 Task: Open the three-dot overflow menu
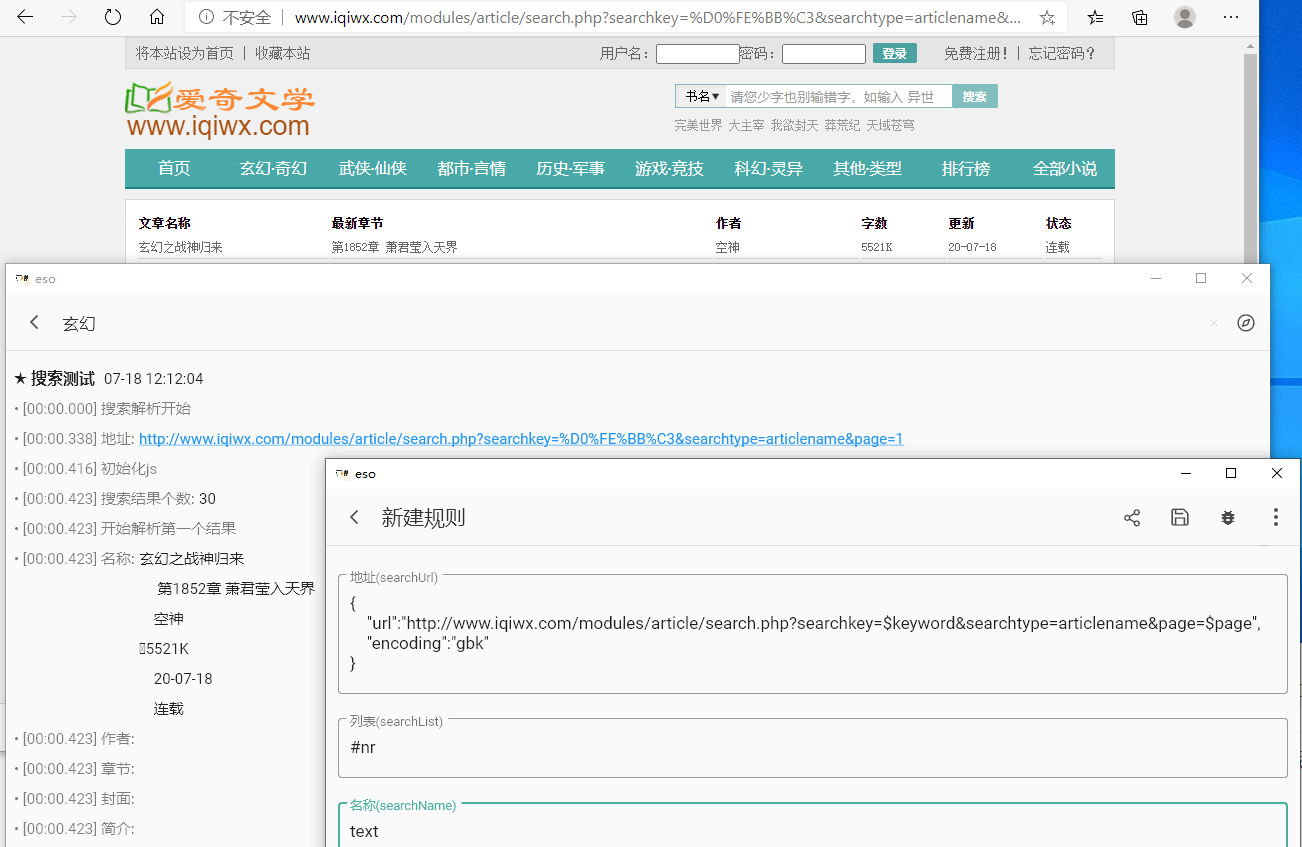tap(1276, 518)
